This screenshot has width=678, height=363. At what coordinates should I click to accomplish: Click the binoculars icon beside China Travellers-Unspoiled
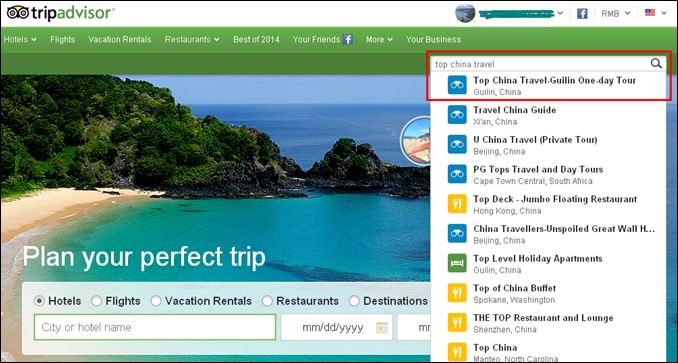coord(457,233)
